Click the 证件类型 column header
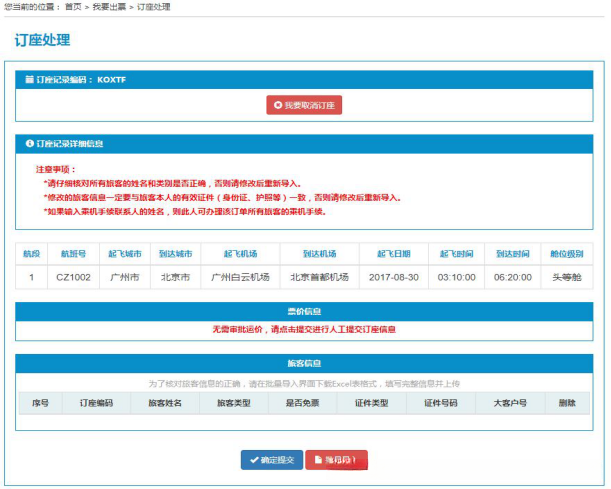 [x=371, y=403]
